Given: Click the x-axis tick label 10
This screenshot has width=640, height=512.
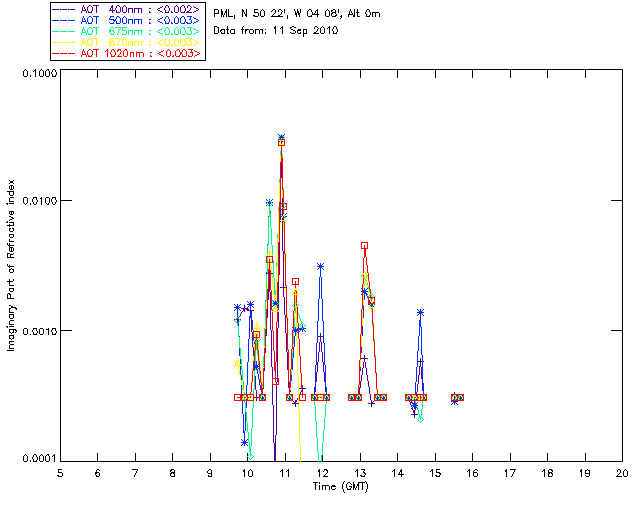Looking at the screenshot, I should point(247,473).
